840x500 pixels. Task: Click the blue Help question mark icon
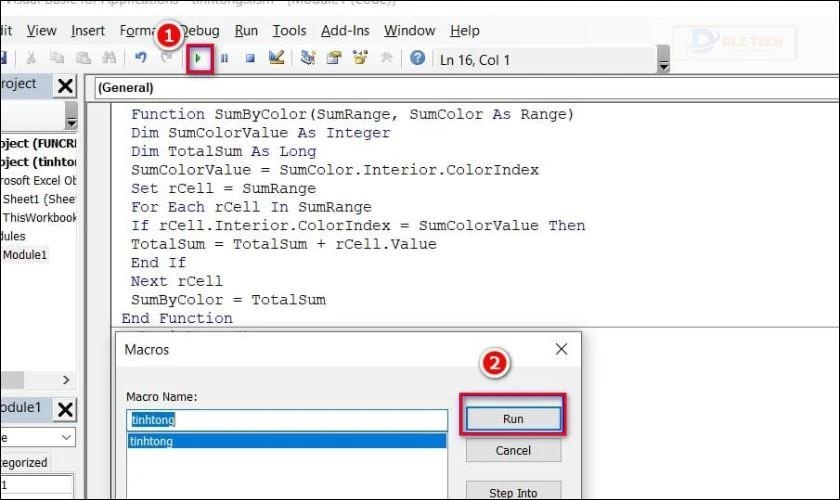pos(417,57)
